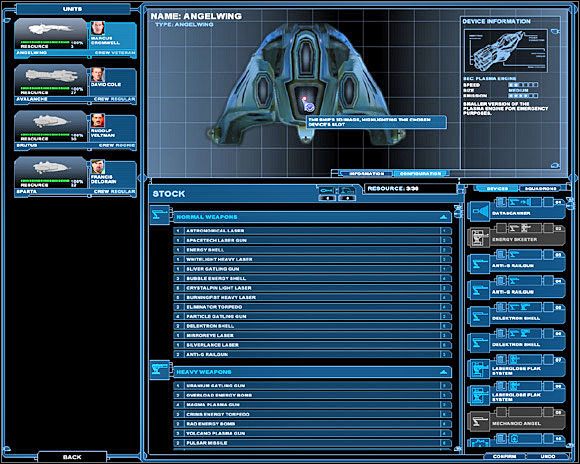Open the Devices tab
Image resolution: width=580 pixels, height=464 pixels.
[497, 189]
